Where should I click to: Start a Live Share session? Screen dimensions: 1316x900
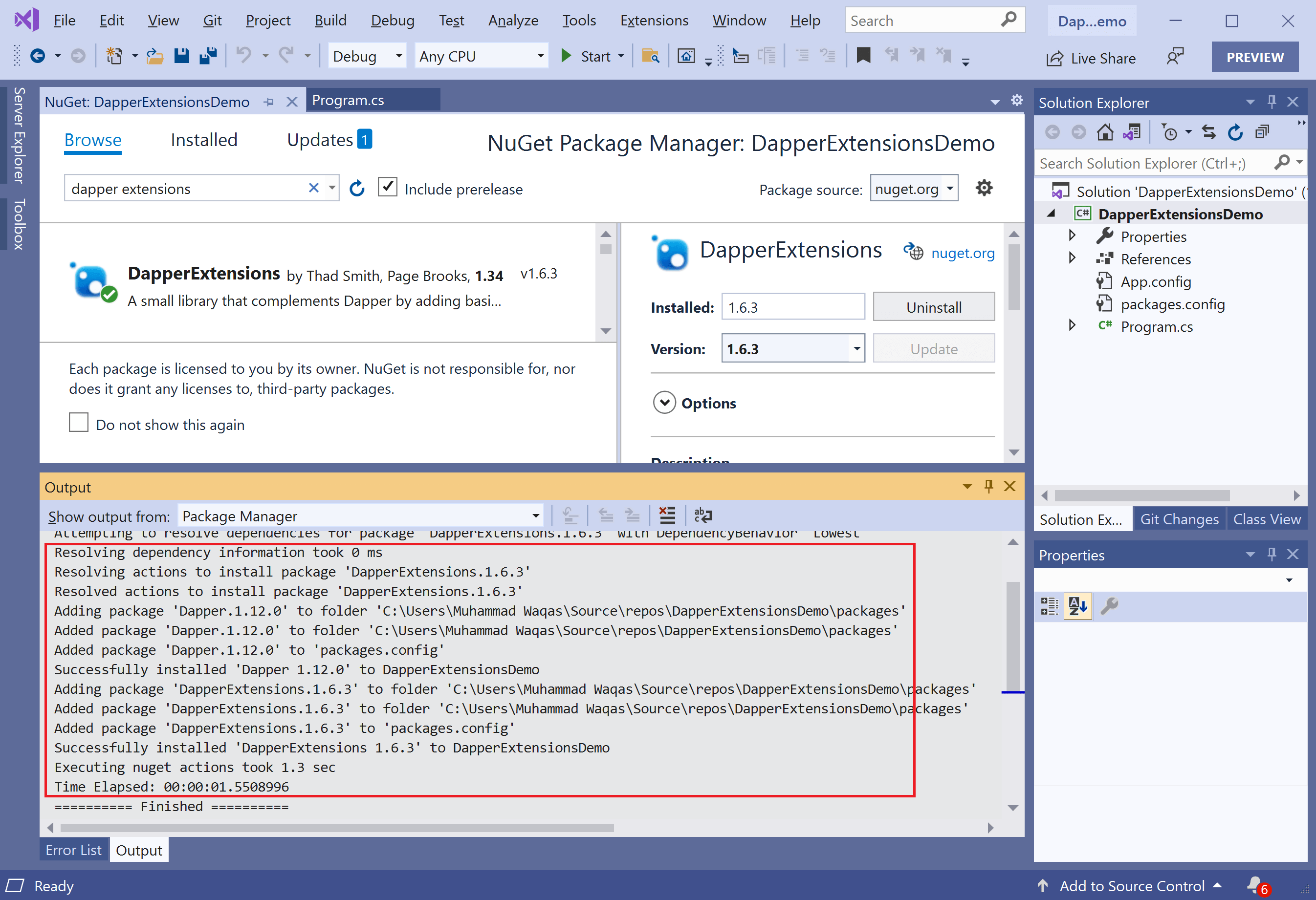point(1091,58)
